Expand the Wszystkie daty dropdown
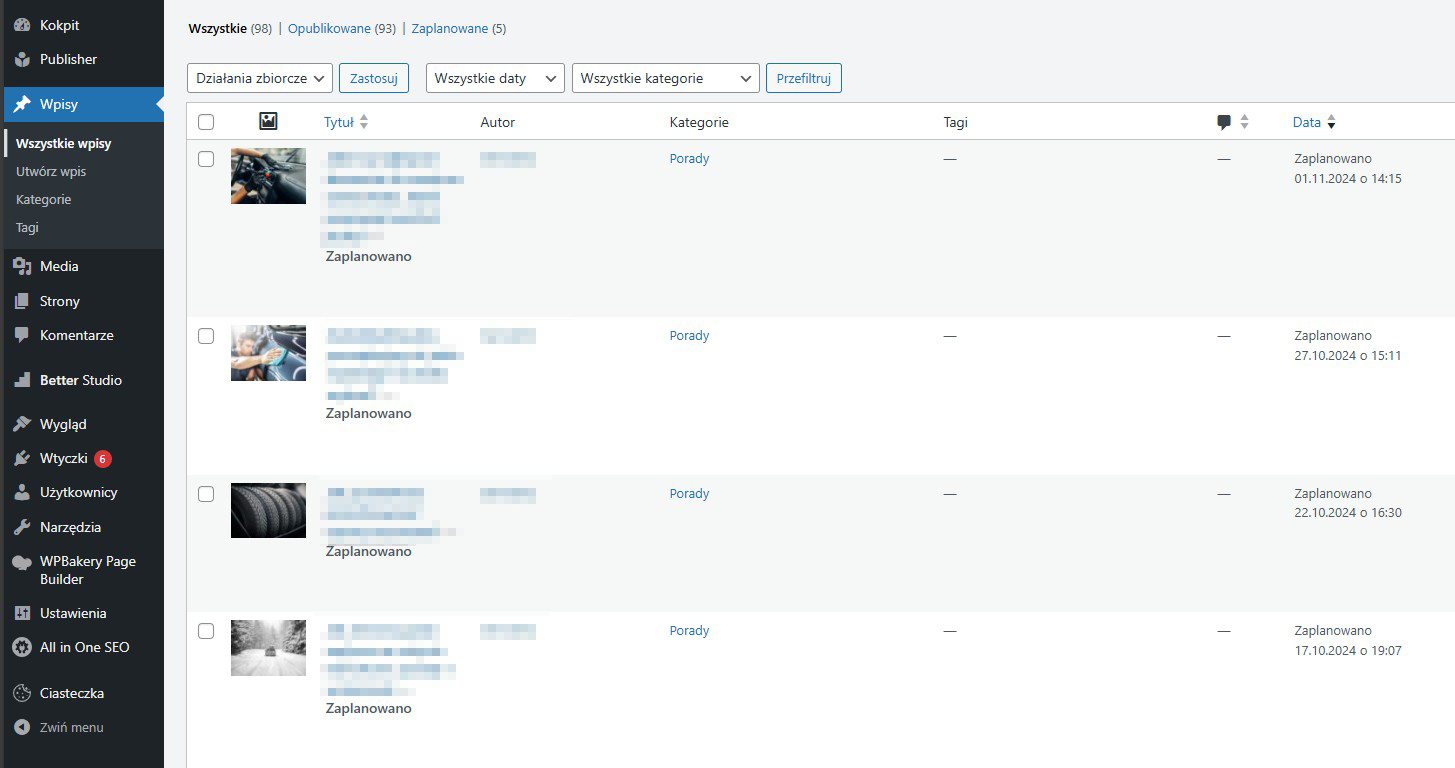Image resolution: width=1455 pixels, height=768 pixels. 495,78
